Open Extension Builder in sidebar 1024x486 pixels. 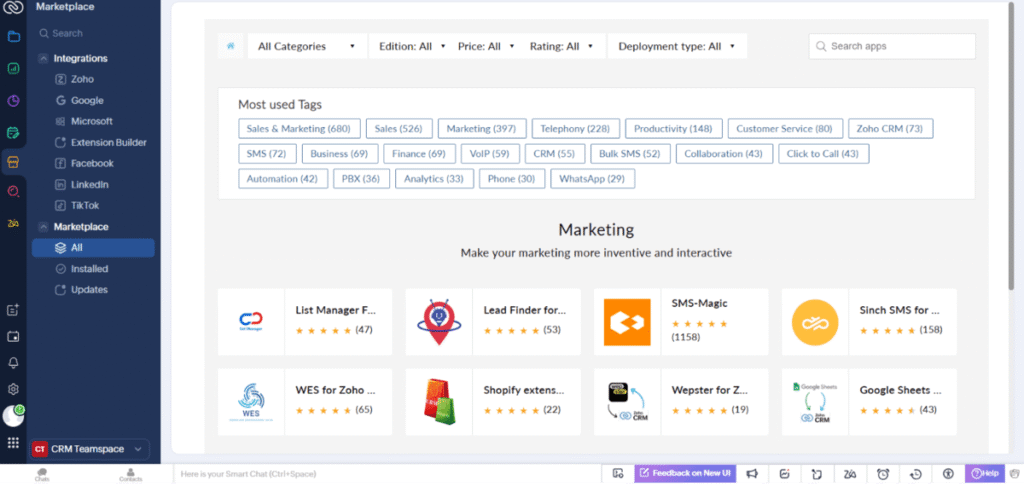pyautogui.click(x=108, y=142)
